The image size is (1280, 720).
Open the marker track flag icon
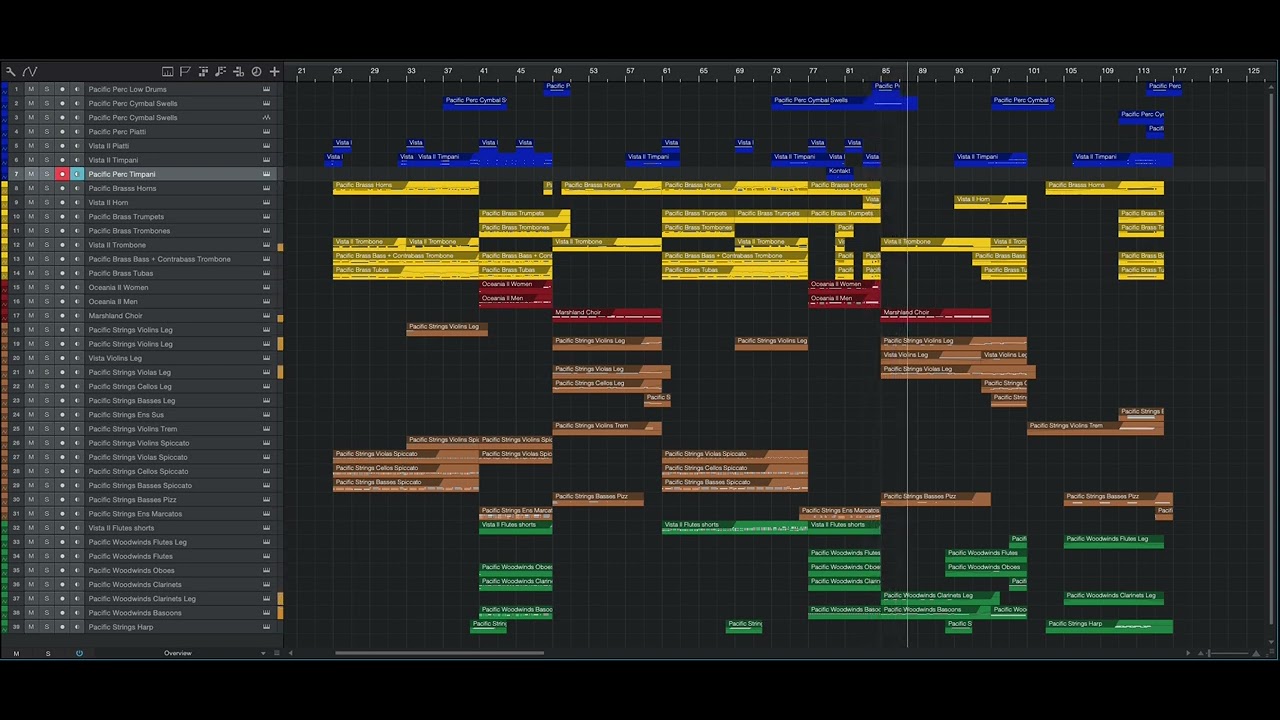[185, 71]
